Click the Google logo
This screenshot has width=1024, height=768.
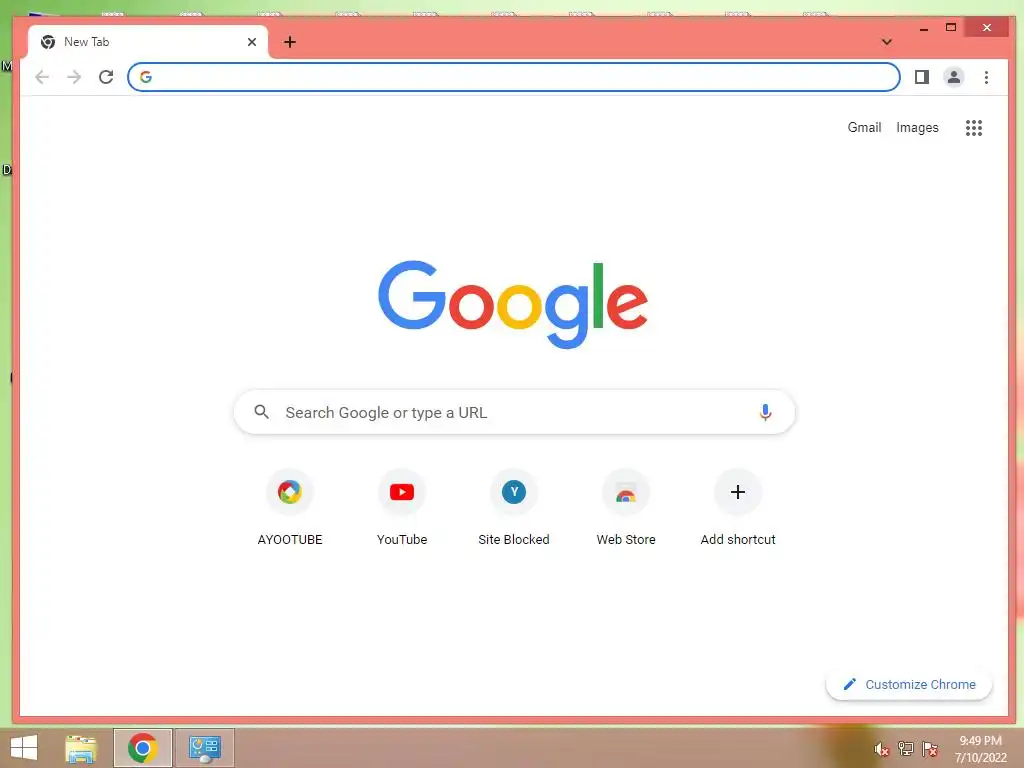(x=513, y=304)
